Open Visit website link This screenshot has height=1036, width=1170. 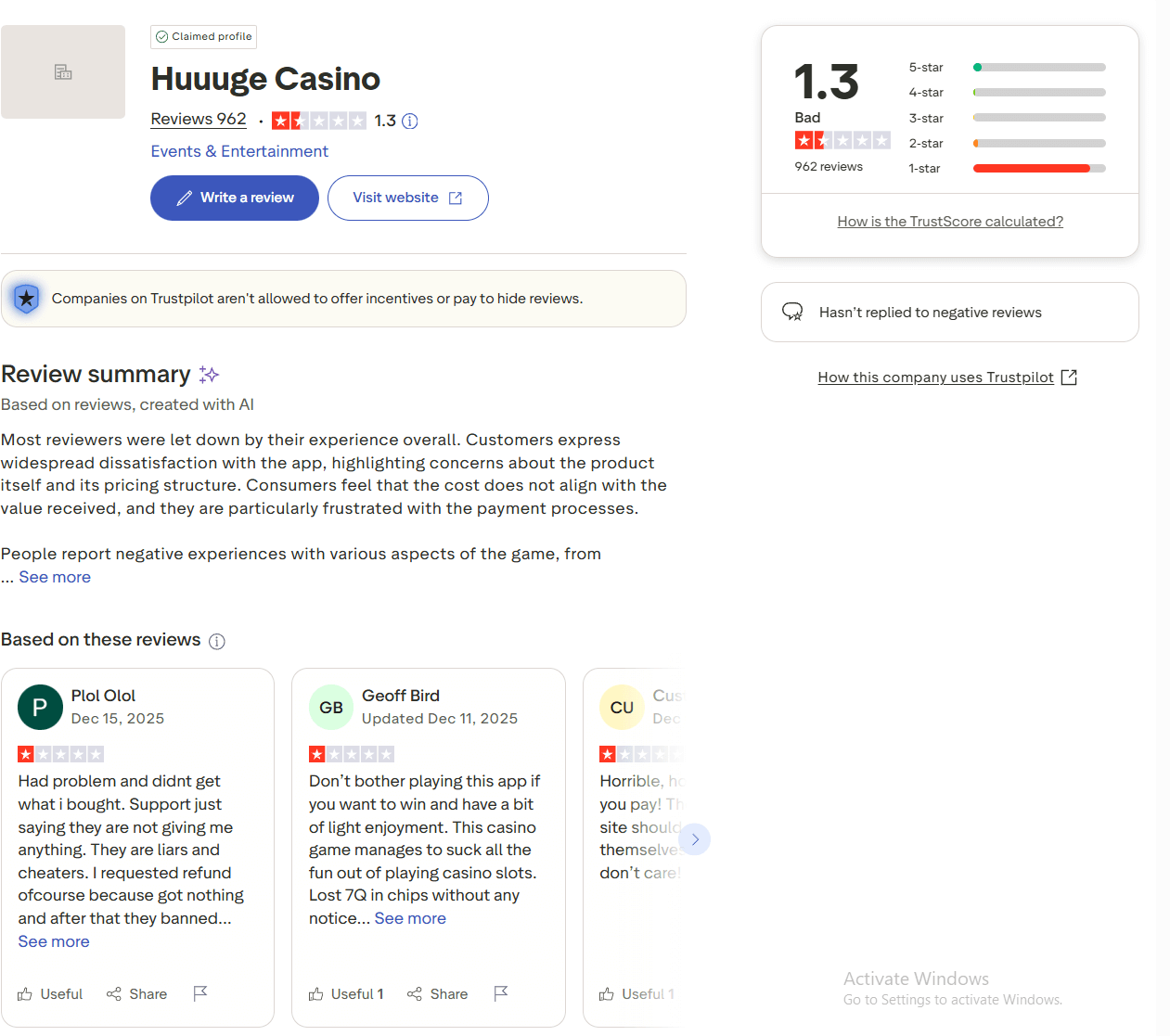point(407,198)
